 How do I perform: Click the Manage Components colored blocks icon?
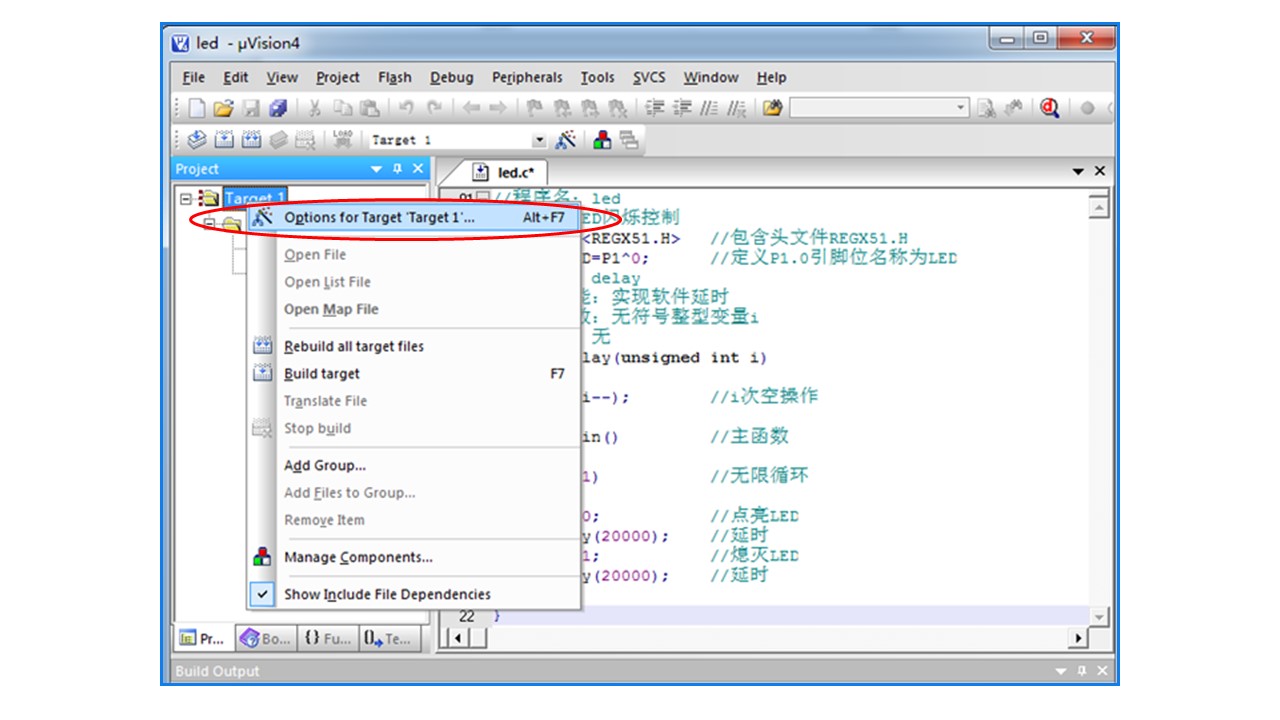(x=602, y=140)
